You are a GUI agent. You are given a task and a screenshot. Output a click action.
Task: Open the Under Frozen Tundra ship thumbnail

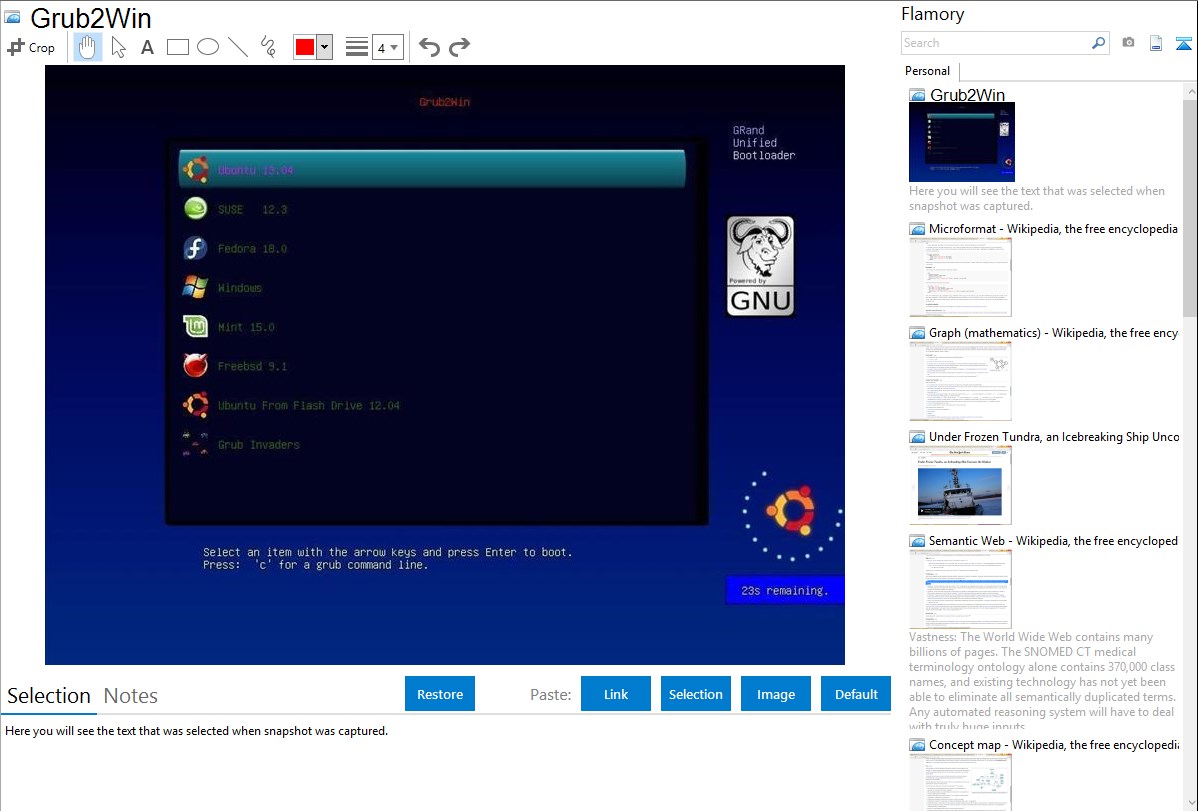[x=960, y=485]
